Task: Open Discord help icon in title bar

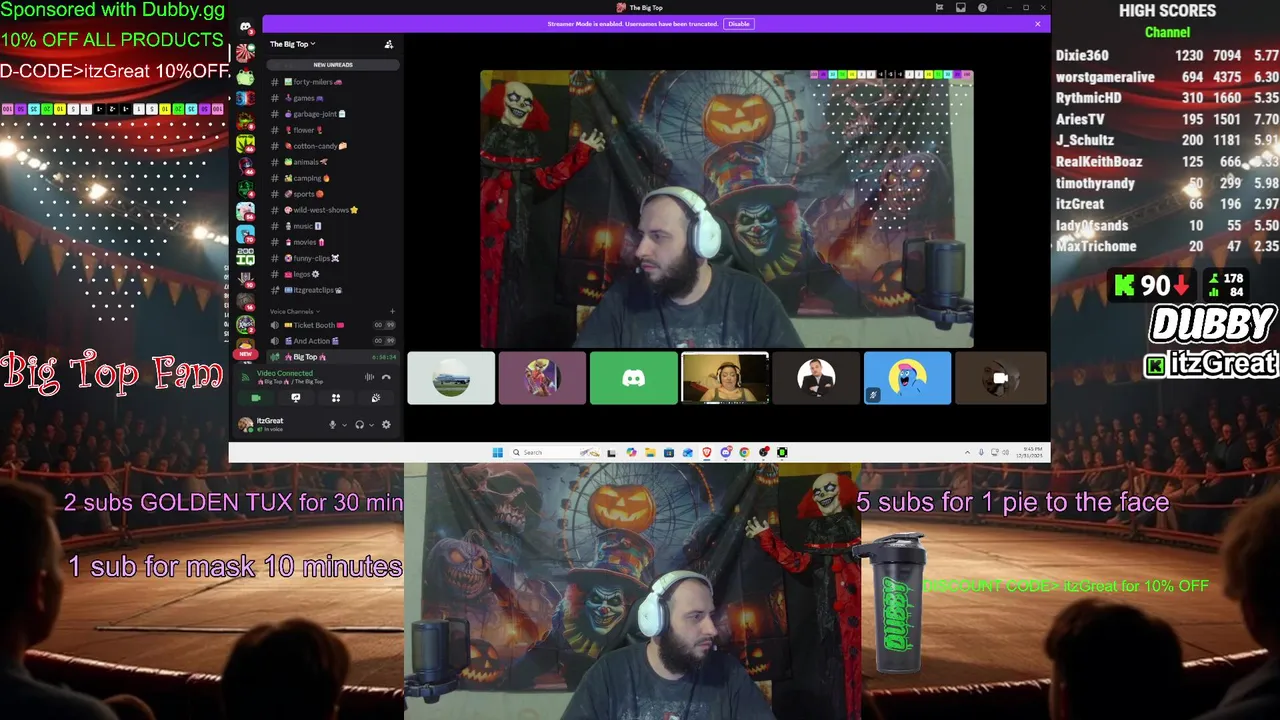Action: click(982, 8)
